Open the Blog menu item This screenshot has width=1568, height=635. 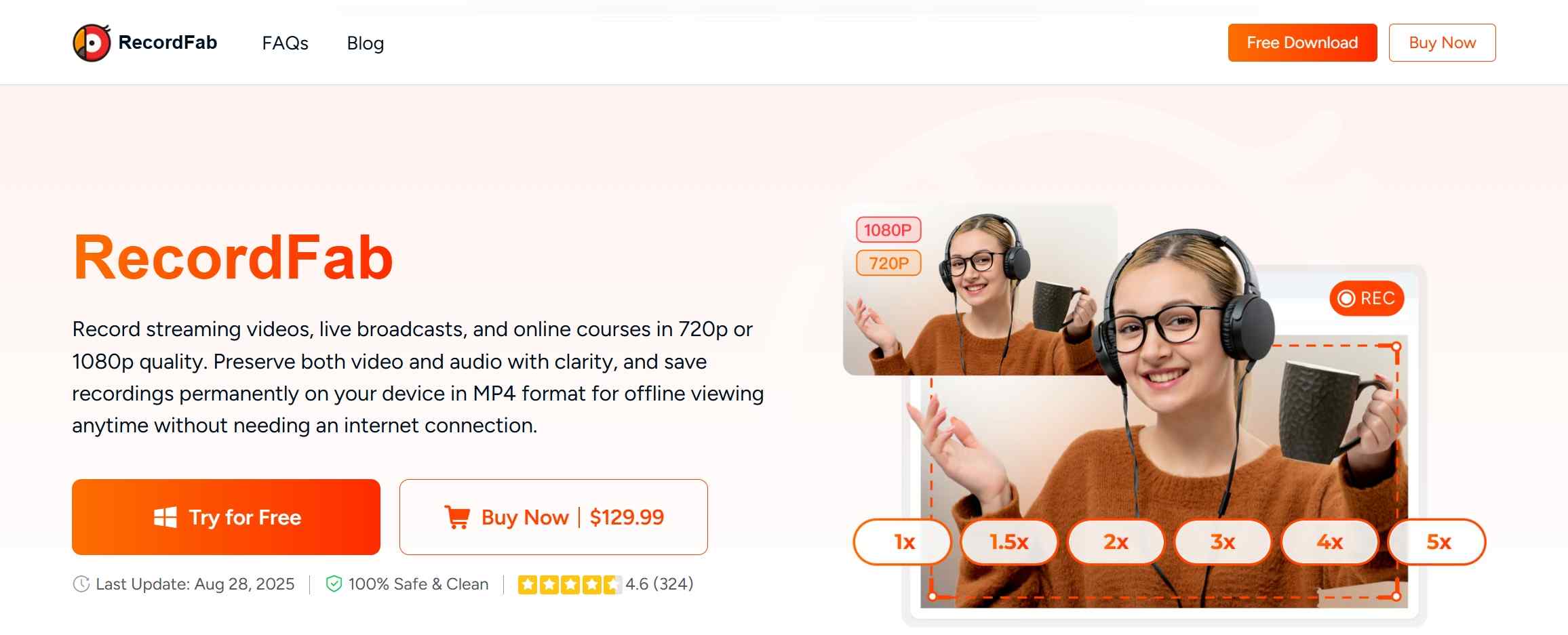click(366, 43)
